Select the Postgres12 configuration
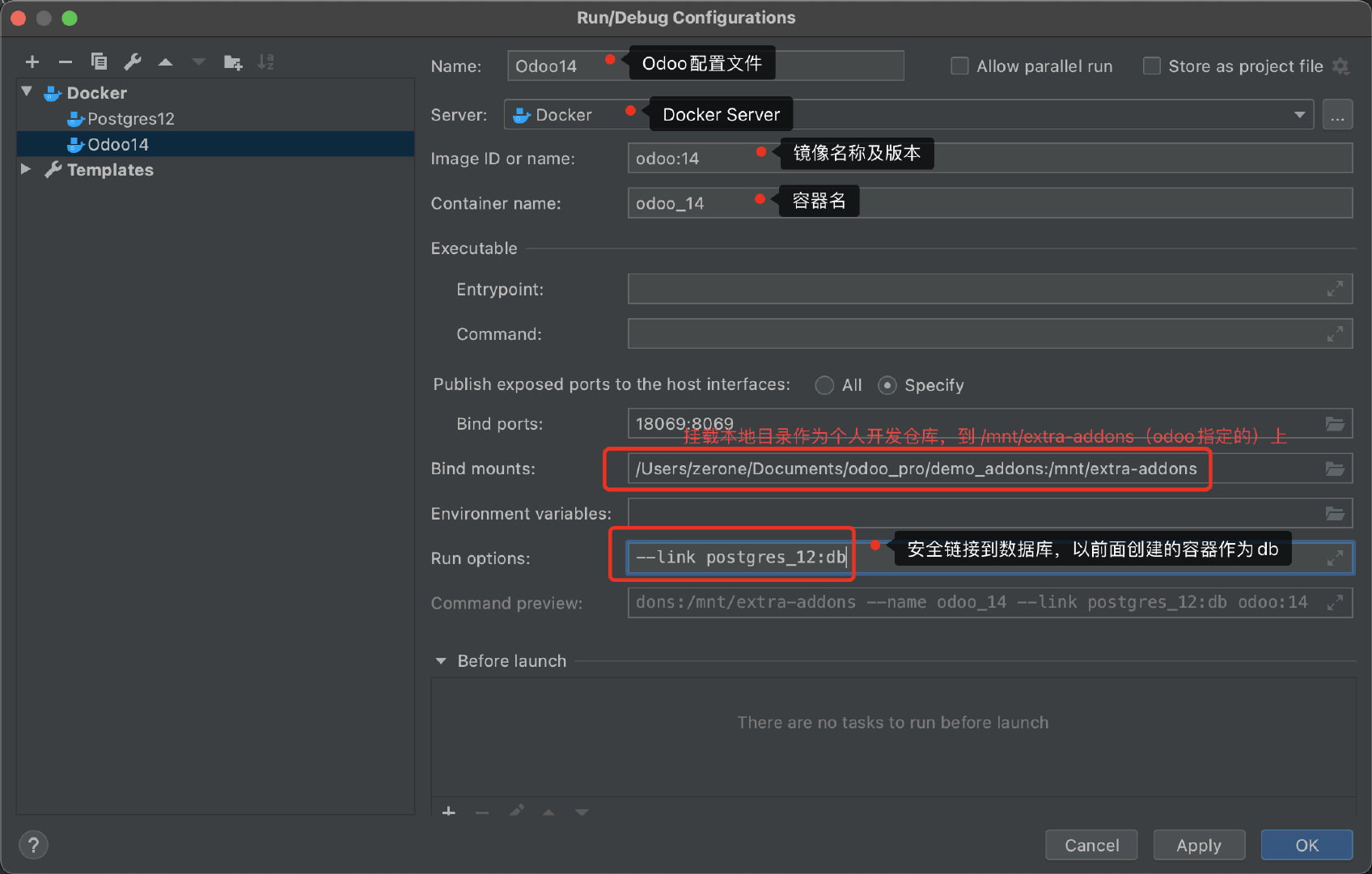This screenshot has height=874, width=1372. point(130,118)
